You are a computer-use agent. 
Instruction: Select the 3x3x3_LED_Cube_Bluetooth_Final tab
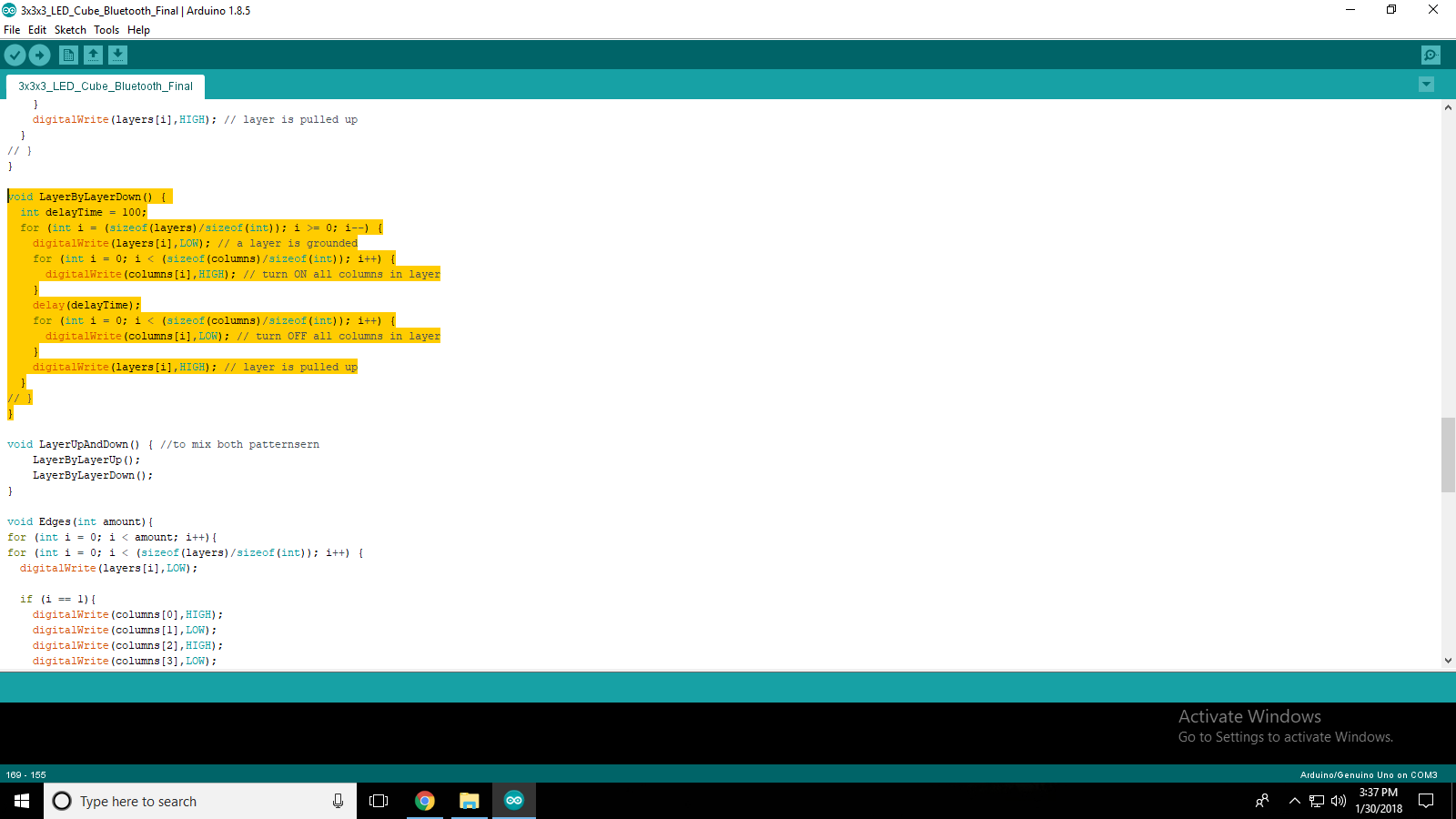(106, 86)
